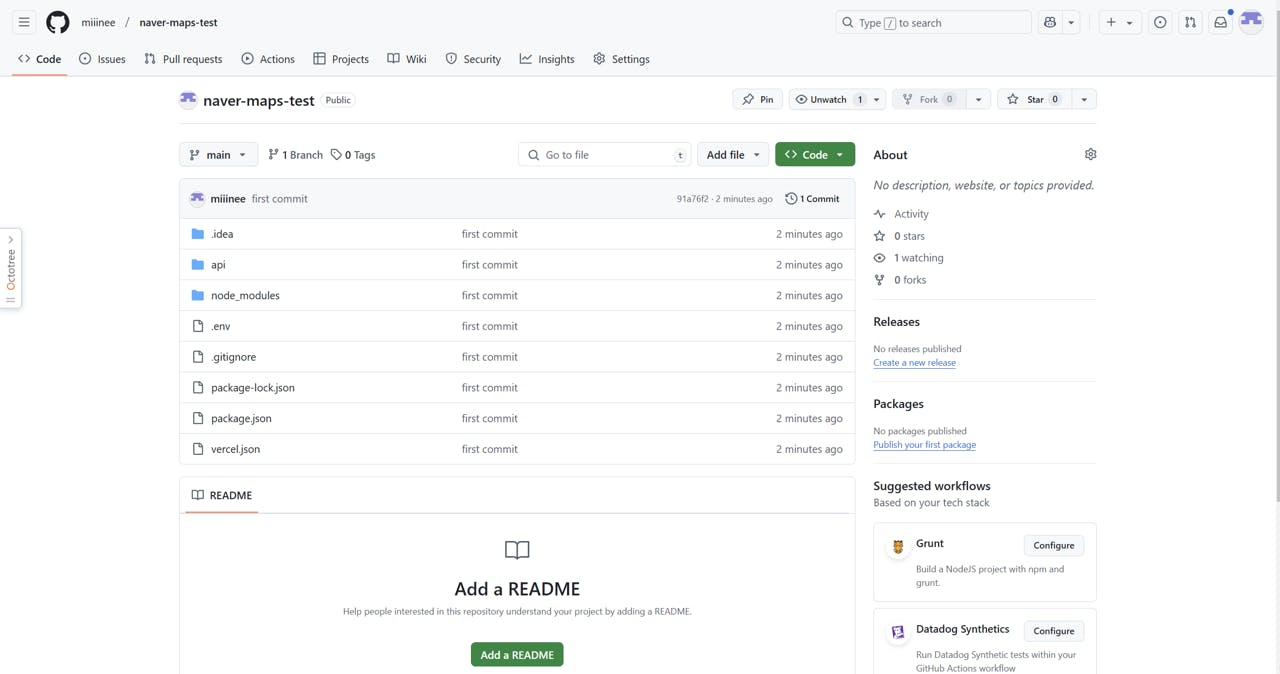Open the api folder
Viewport: 1280px width, 674px height.
pyautogui.click(x=218, y=265)
